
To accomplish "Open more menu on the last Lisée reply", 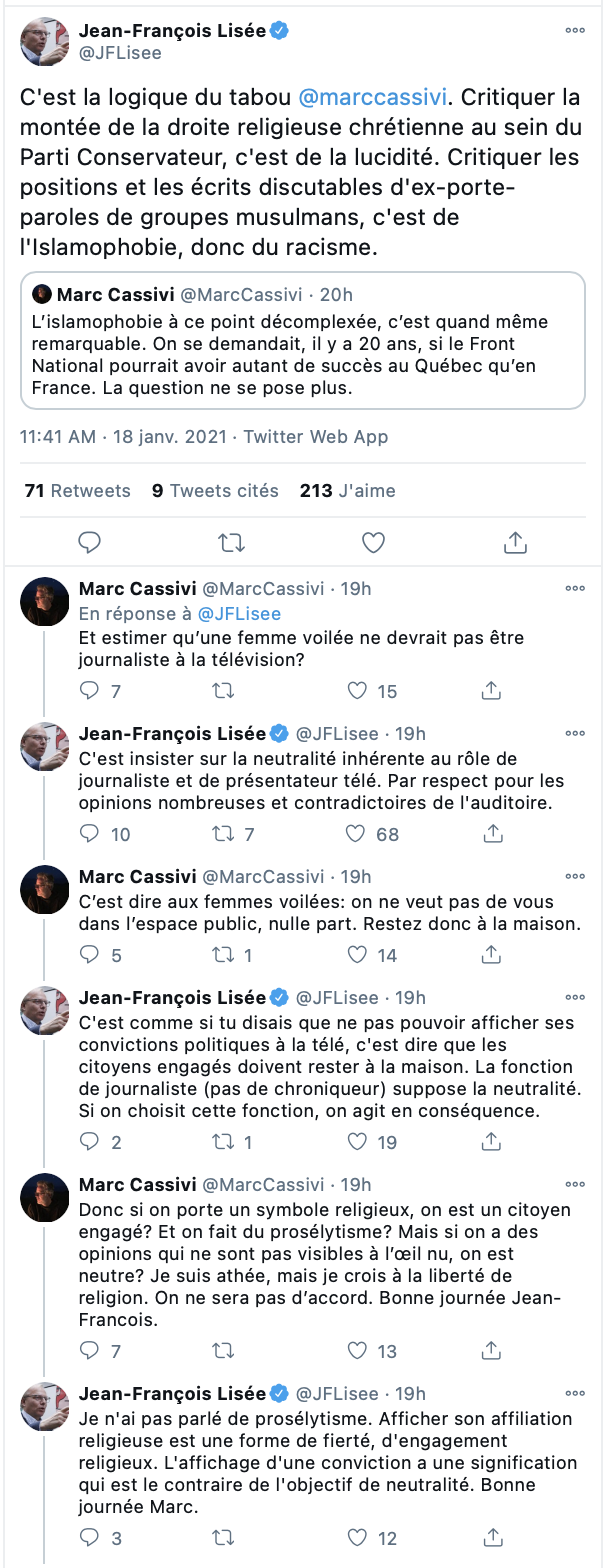I will point(575,1394).
